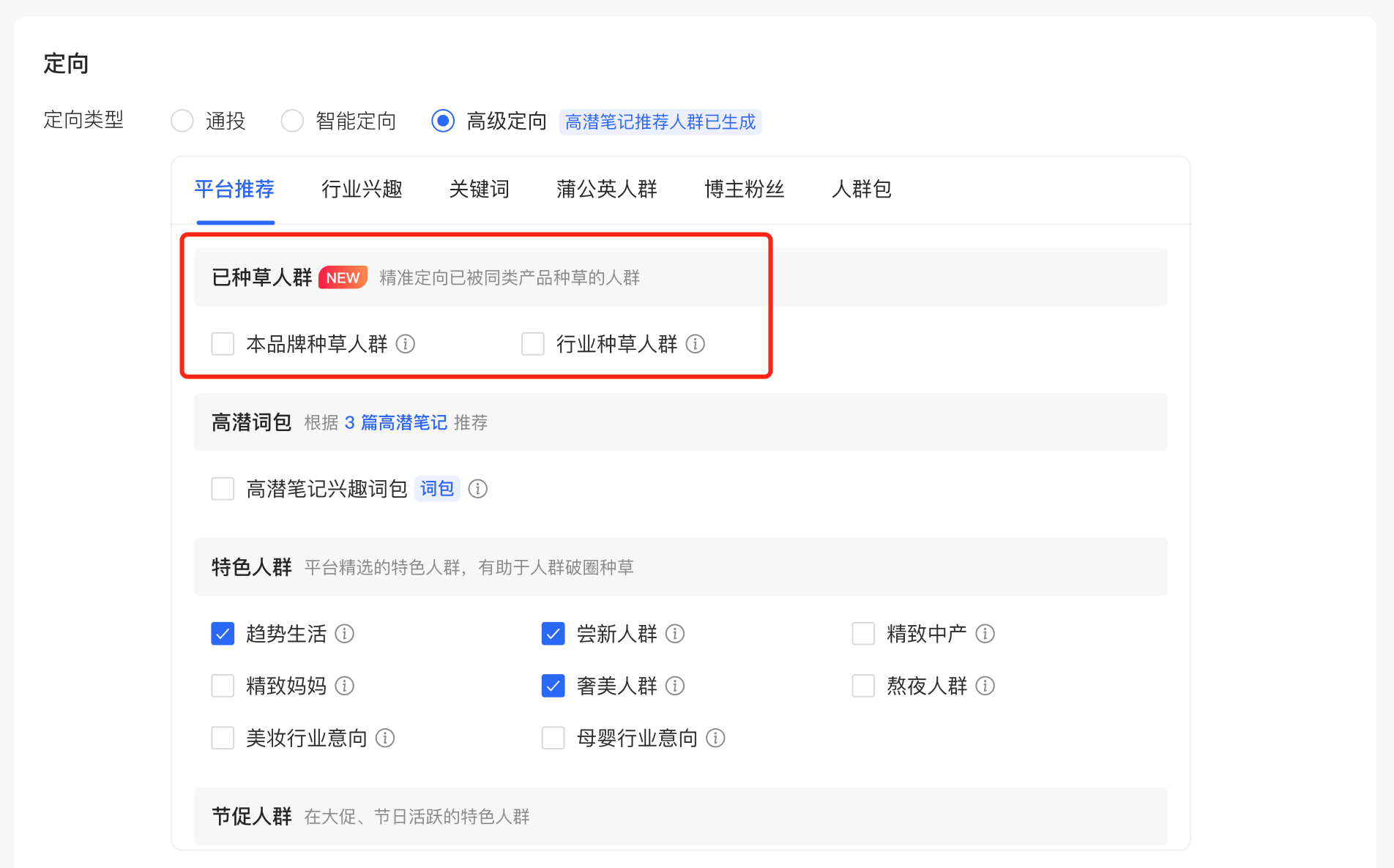Screen dimensions: 1394x868
Task: Open info icon next to 行业种草人群
Action: point(696,344)
